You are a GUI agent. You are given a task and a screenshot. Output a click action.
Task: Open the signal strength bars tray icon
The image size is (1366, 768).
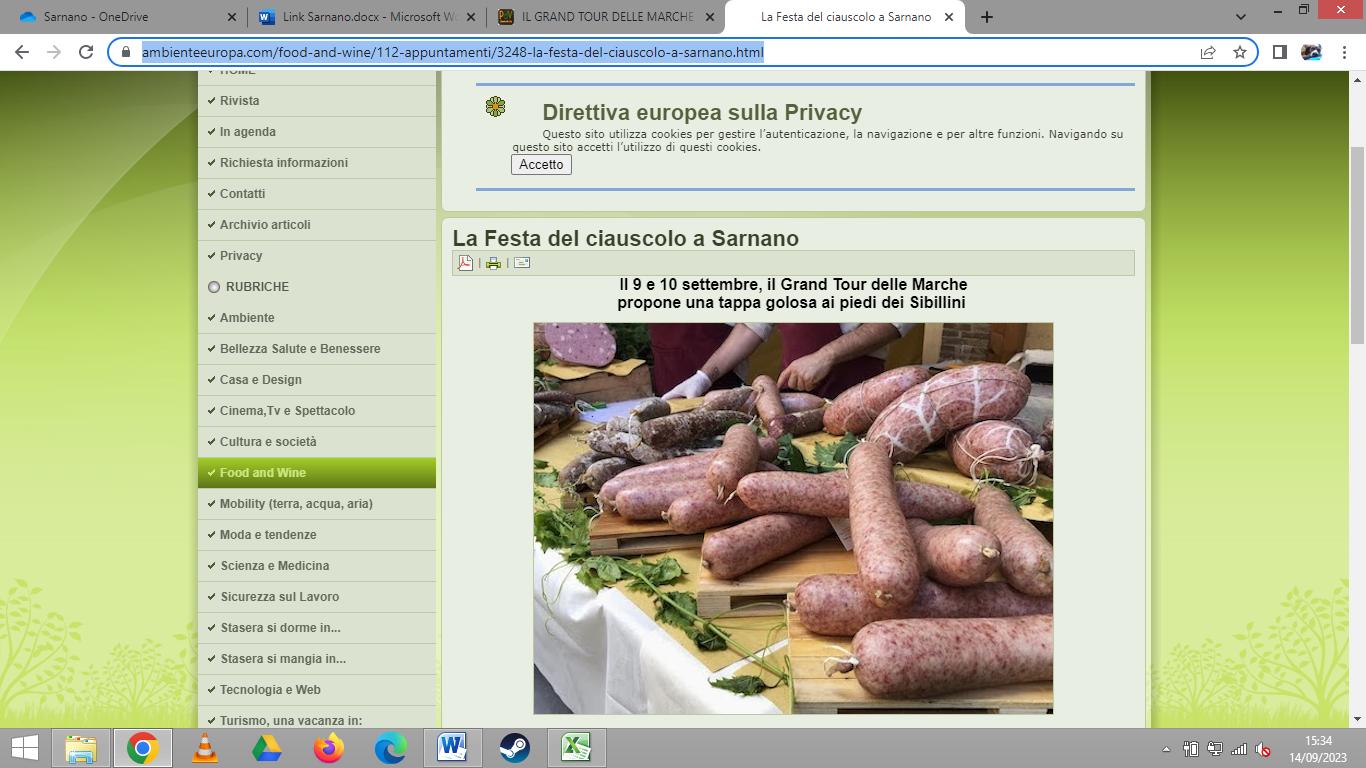click(x=1239, y=749)
